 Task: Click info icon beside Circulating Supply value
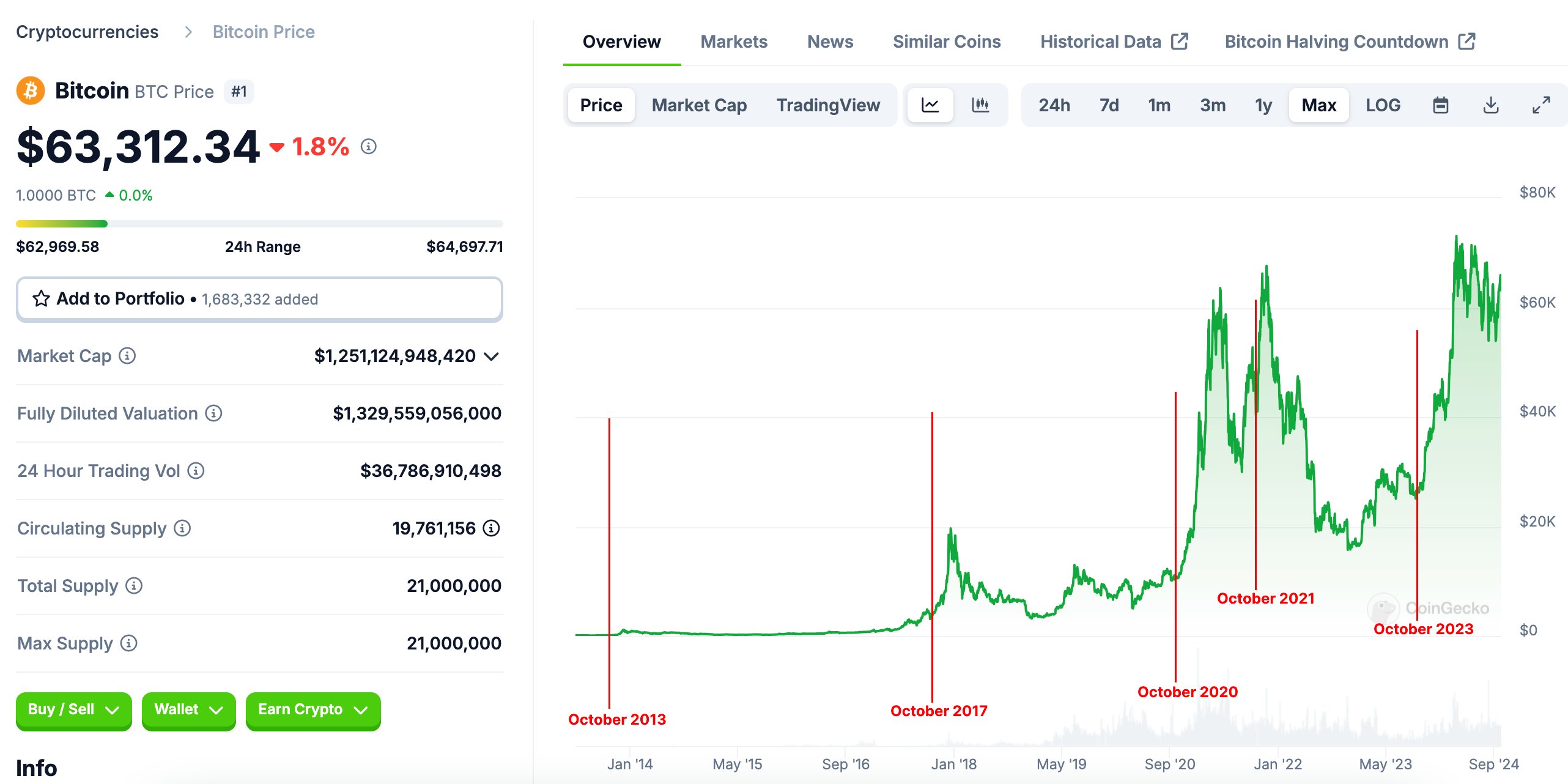coord(491,528)
